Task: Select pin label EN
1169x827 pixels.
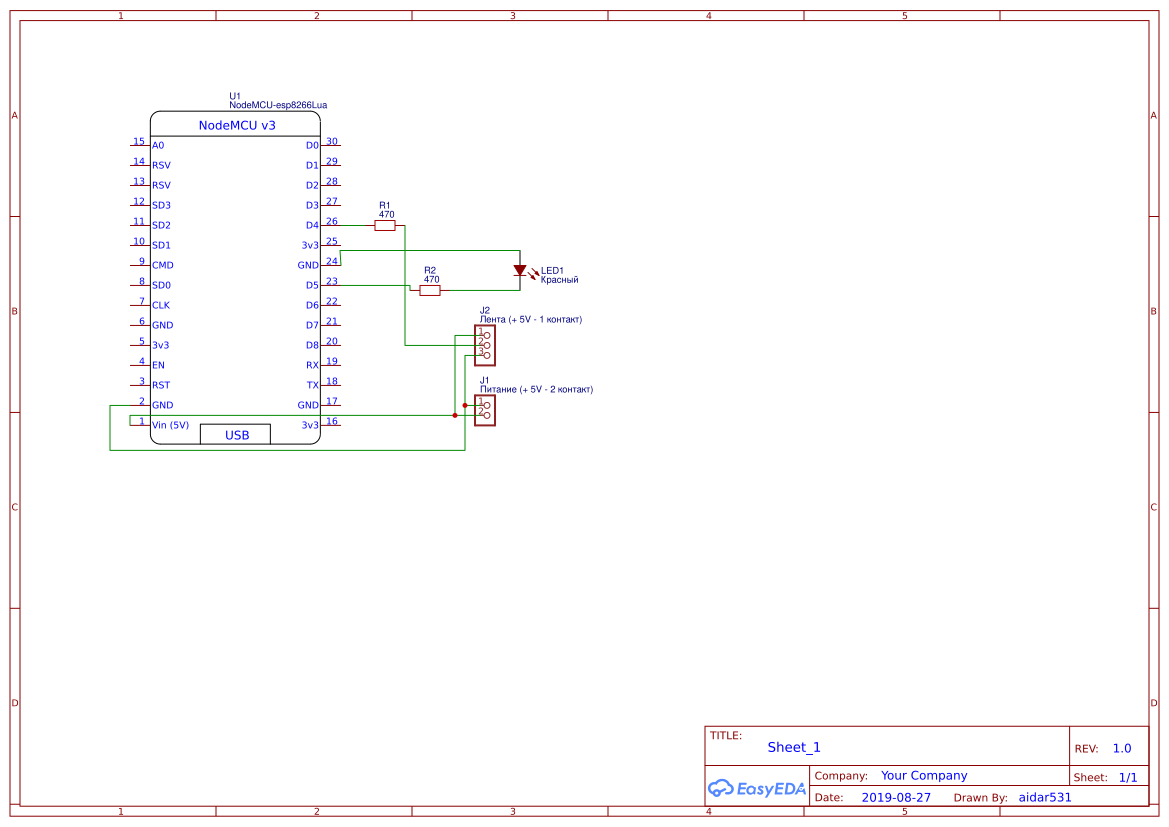Action: pyautogui.click(x=158, y=365)
